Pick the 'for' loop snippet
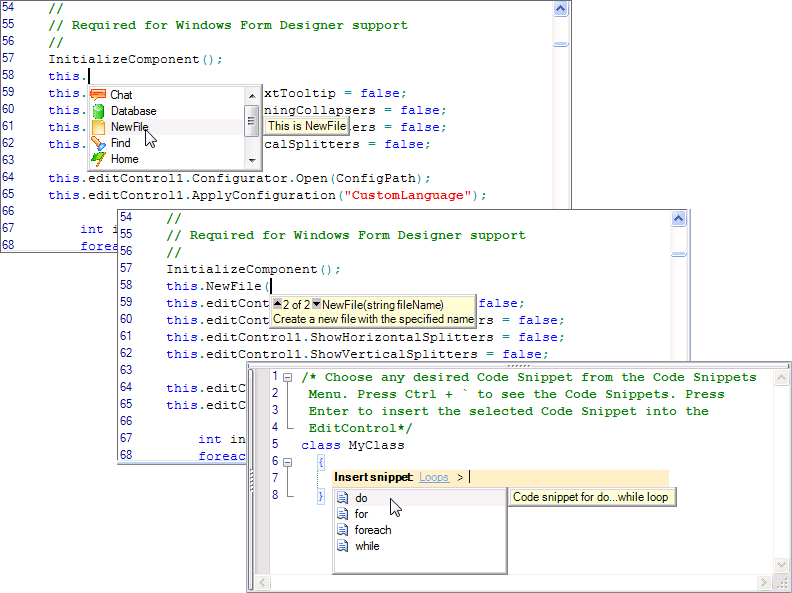The image size is (792, 593). coord(420,514)
